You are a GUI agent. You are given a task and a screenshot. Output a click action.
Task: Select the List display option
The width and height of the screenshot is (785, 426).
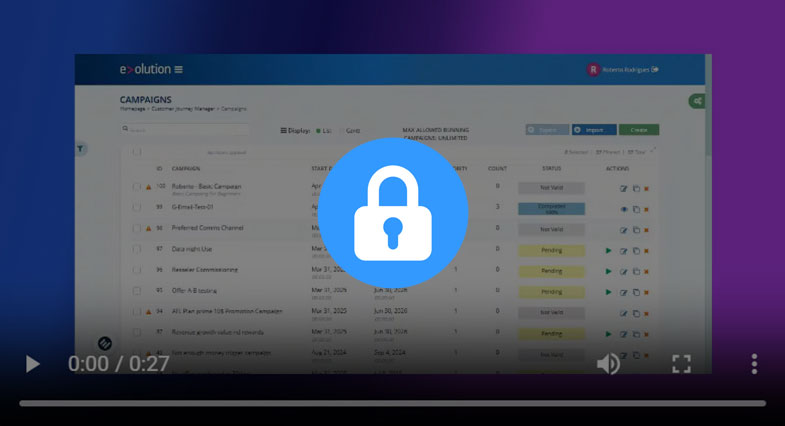click(x=322, y=130)
